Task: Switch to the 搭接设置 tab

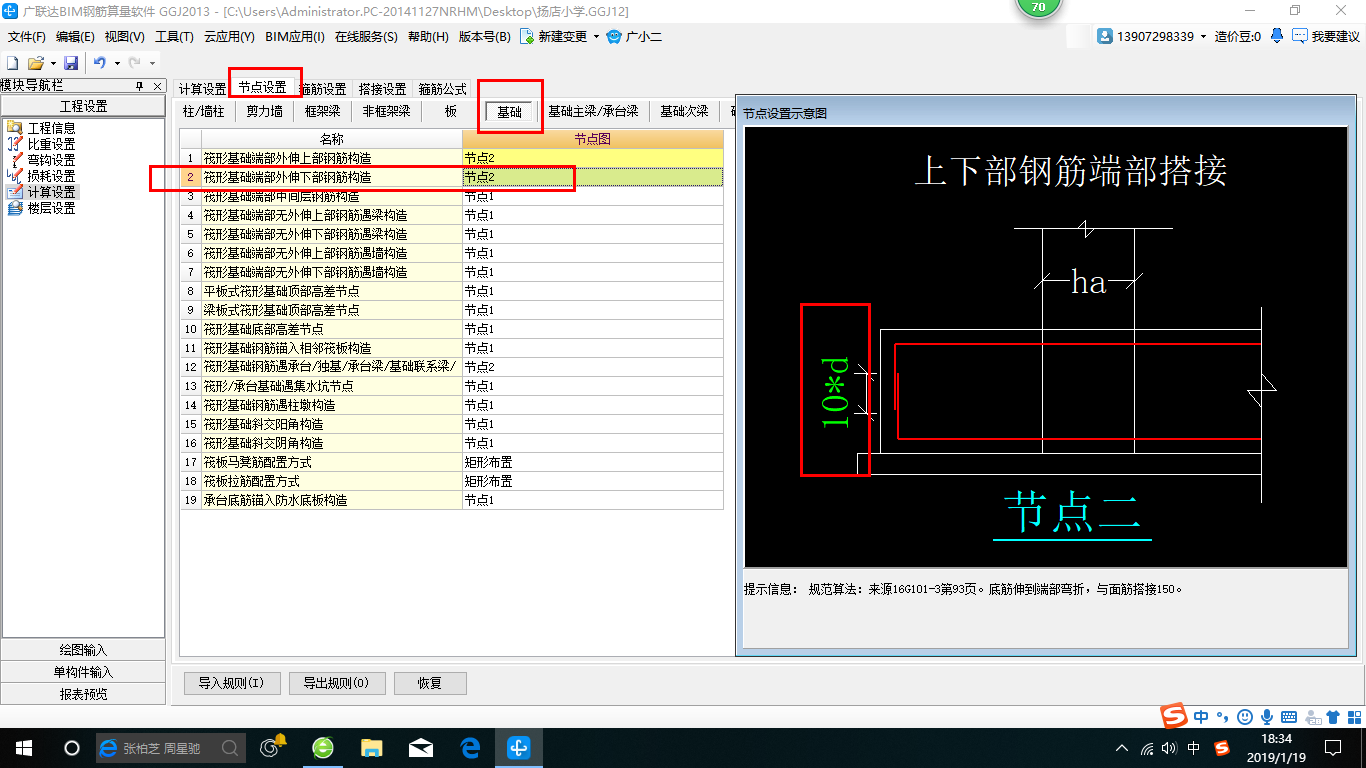Action: pyautogui.click(x=382, y=89)
